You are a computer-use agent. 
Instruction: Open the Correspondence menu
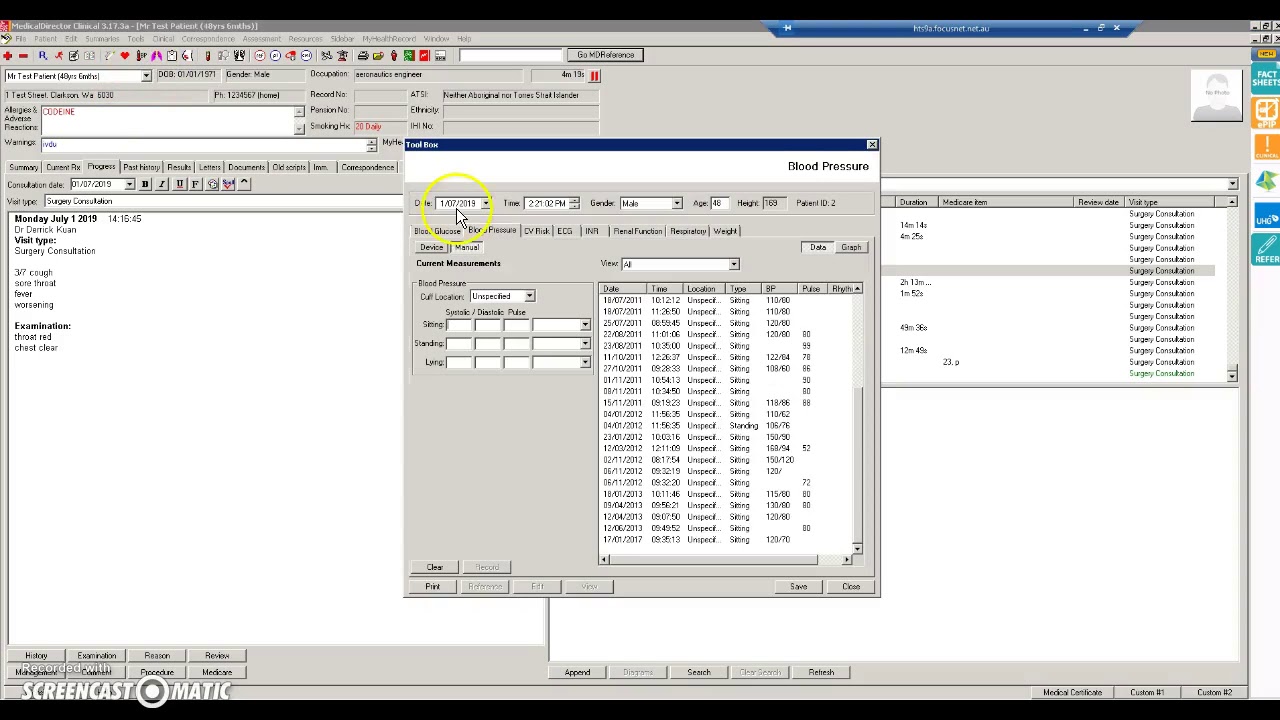pyautogui.click(x=208, y=39)
